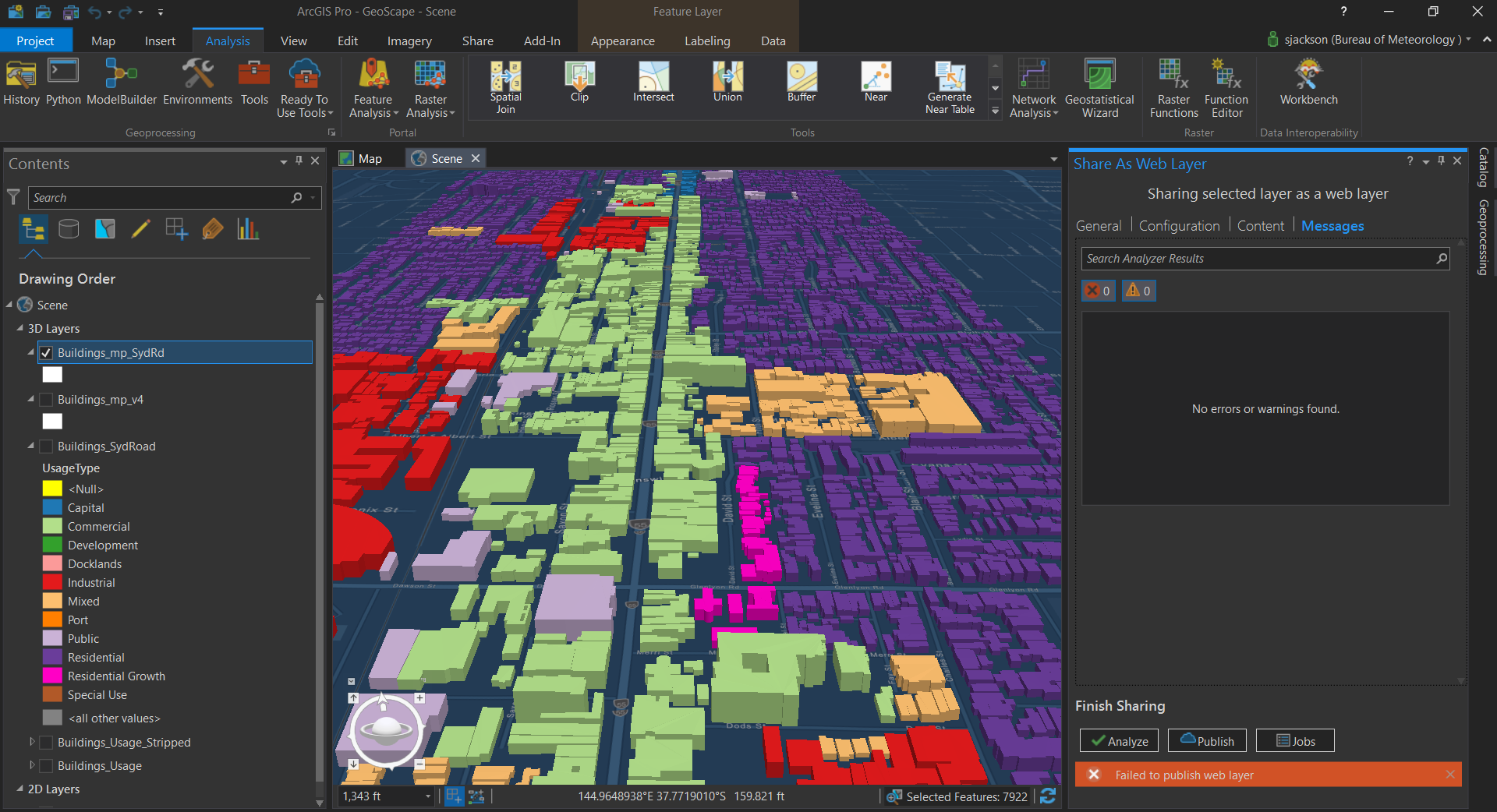Screen dimensions: 1497x812
Task: Switch Contents to List By Snapping
Action: point(176,229)
